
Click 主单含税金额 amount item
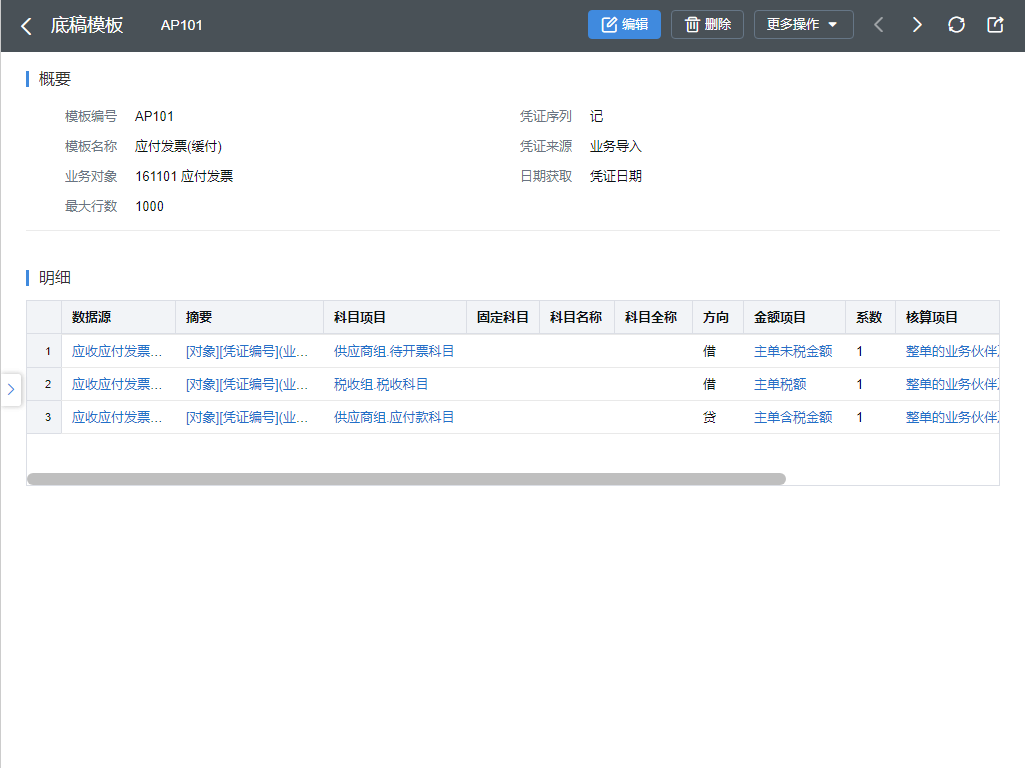(793, 417)
